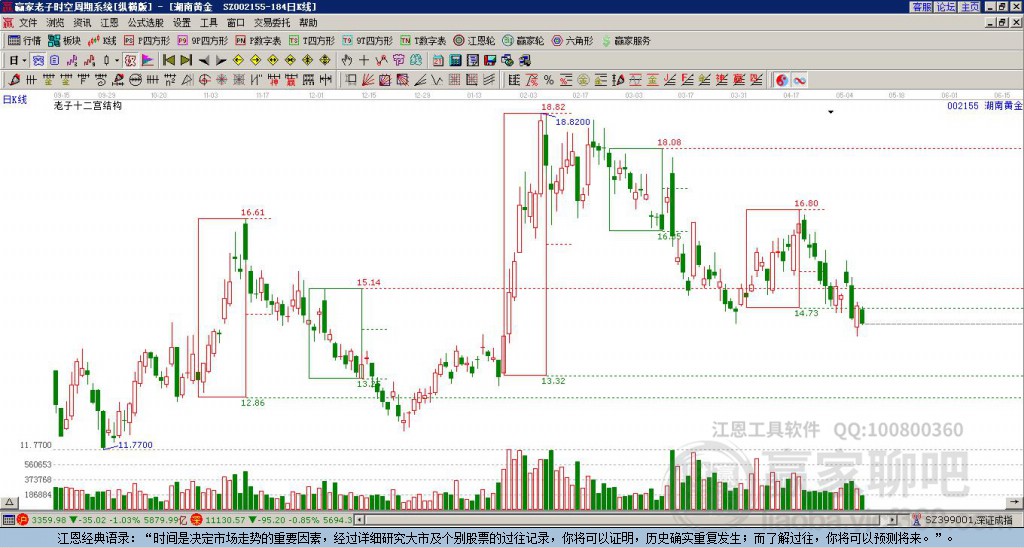Image resolution: width=1024 pixels, height=548 pixels.
Task: Select the hand pan tool
Action: point(347,61)
